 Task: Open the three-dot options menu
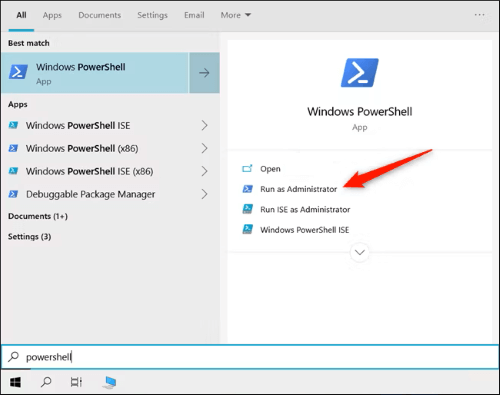(x=479, y=15)
